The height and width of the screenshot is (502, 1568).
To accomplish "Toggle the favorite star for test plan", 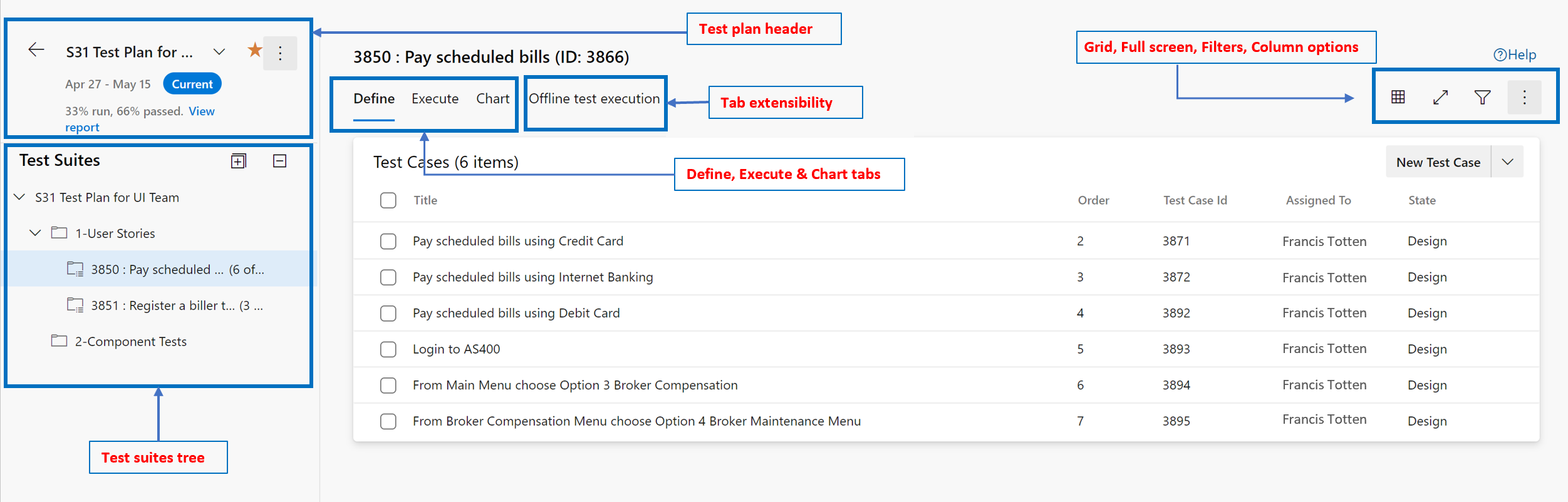I will [254, 50].
